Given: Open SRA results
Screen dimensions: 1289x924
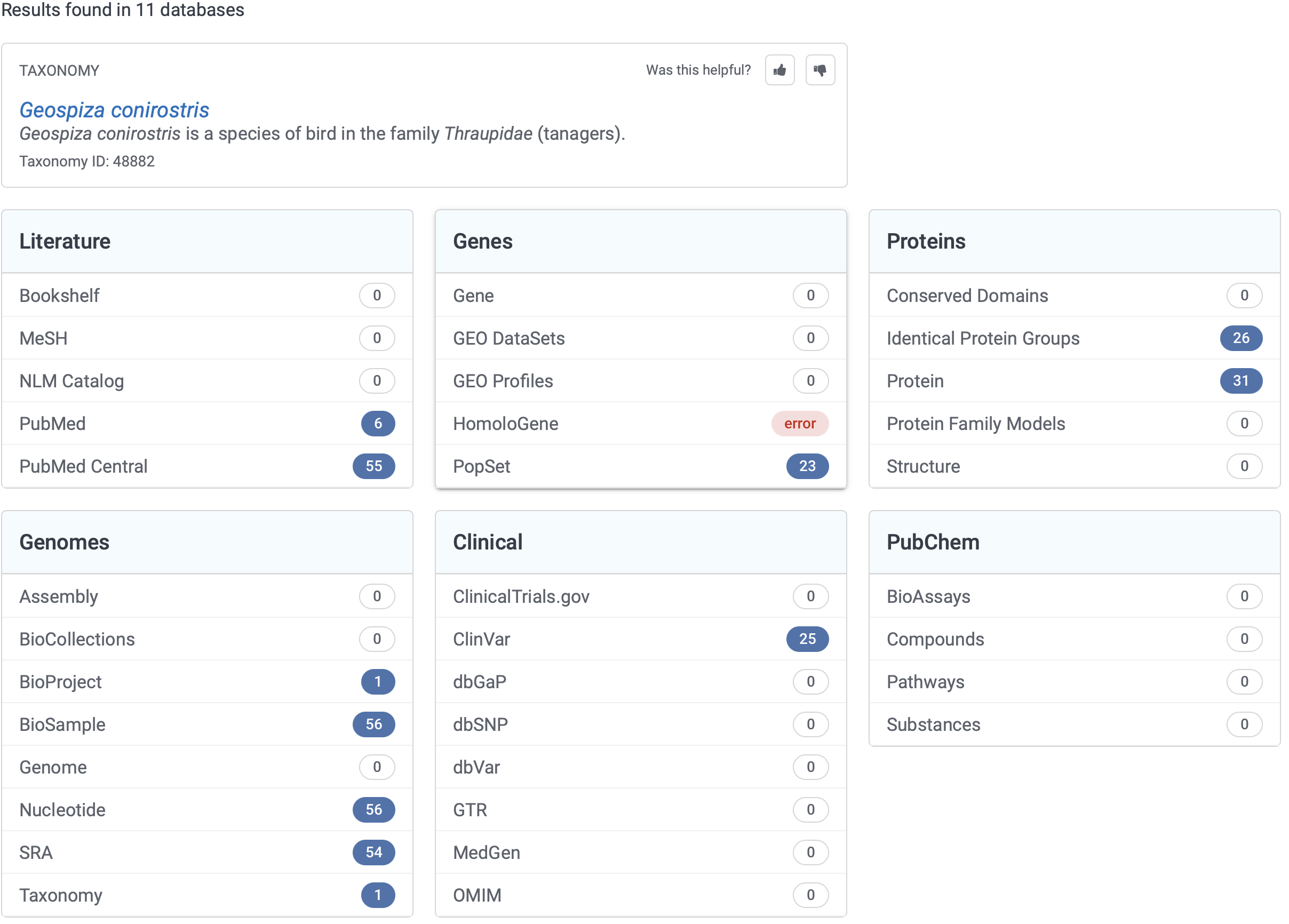Looking at the screenshot, I should tap(207, 852).
